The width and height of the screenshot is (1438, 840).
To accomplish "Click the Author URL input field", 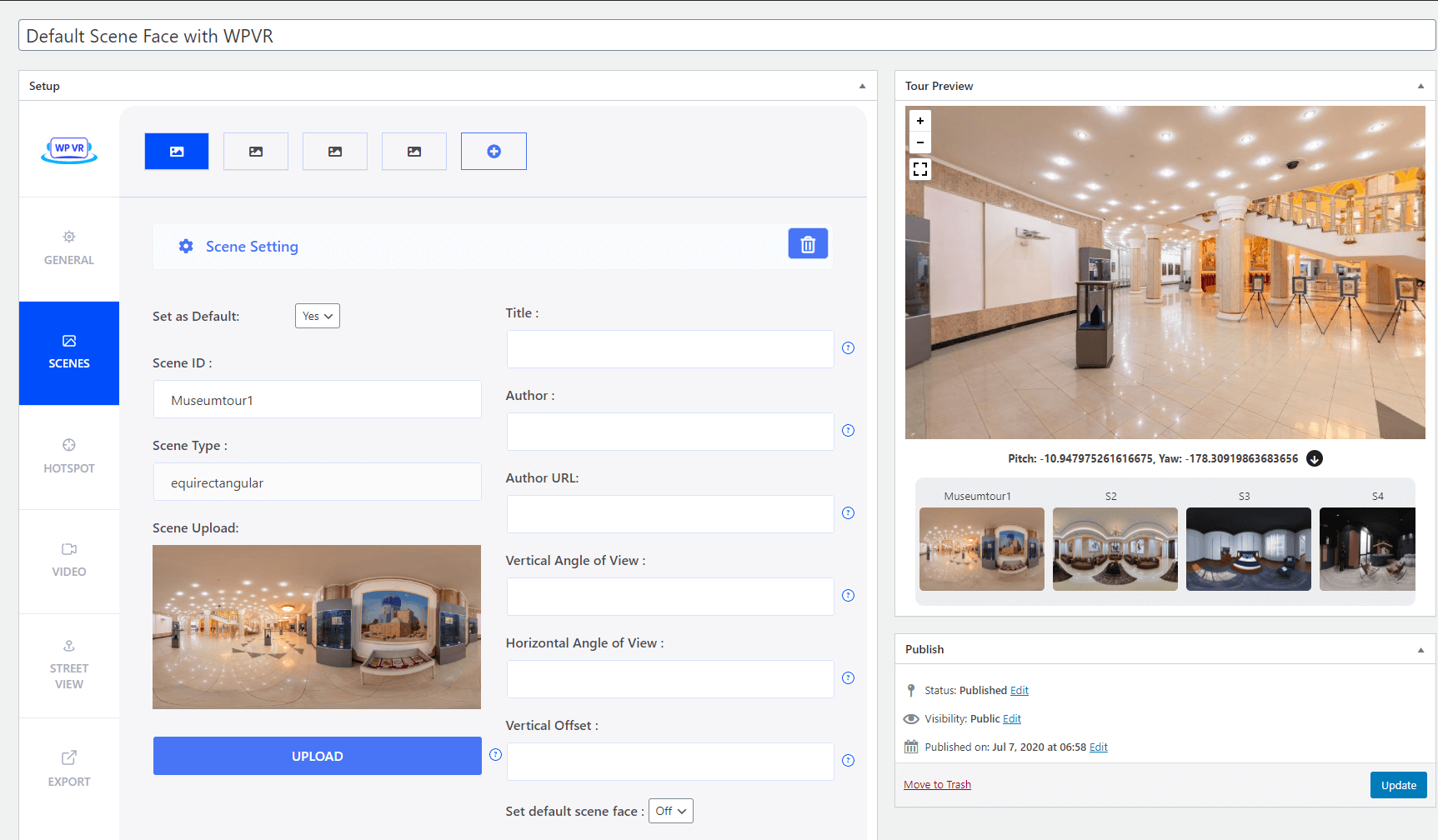I will click(670, 514).
